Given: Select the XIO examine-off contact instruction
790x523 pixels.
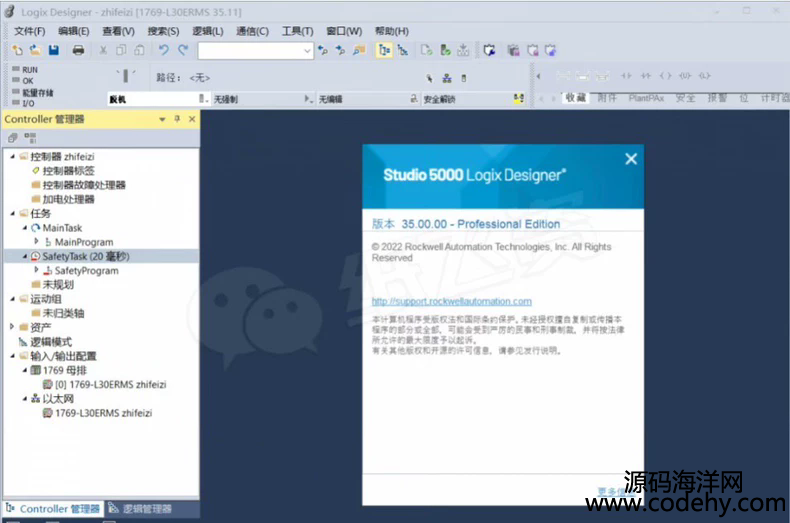Looking at the screenshot, I should pyautogui.click(x=646, y=76).
